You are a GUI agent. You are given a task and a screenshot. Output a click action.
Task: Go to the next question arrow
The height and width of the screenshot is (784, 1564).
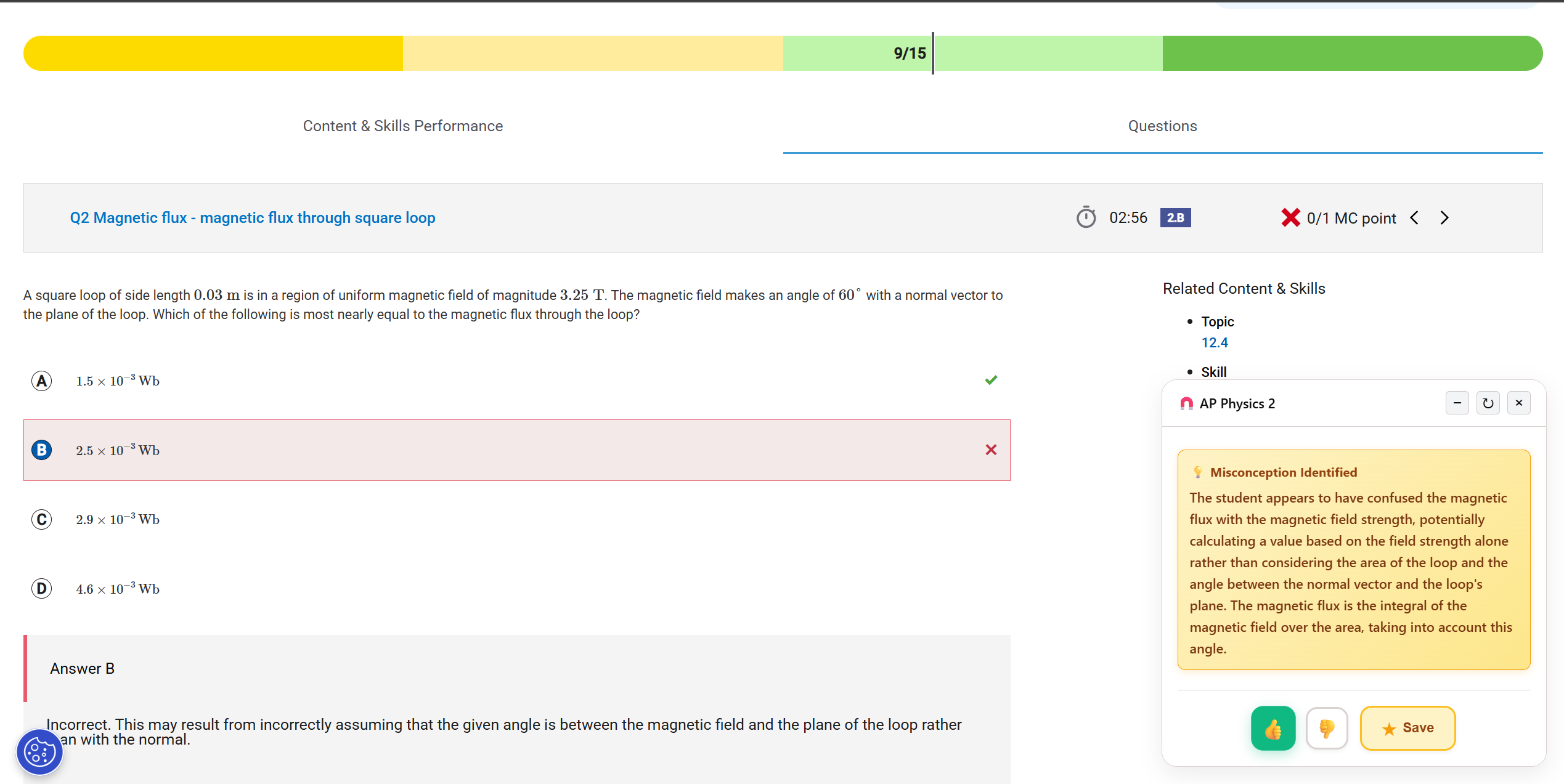1444,217
